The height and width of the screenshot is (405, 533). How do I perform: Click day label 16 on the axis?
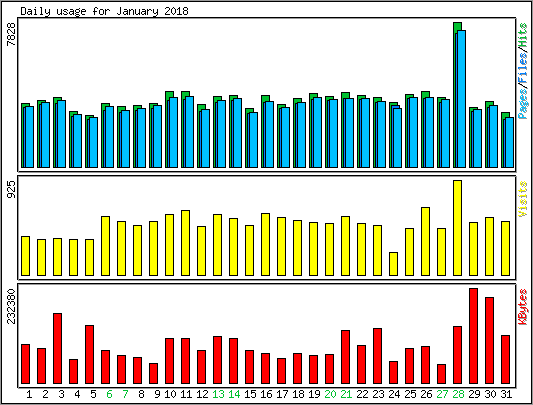[266, 394]
